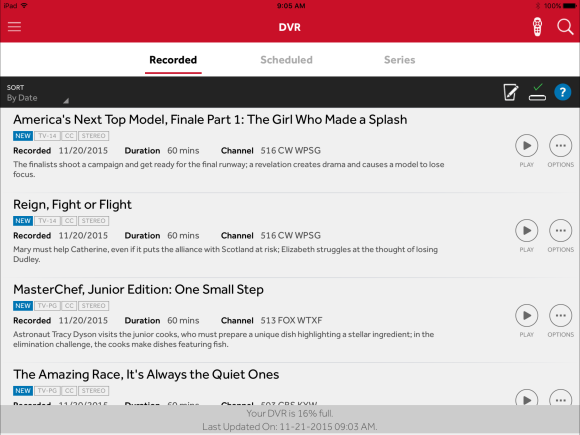Open options for MasterChef Junior Edition
The image size is (580, 435).
560,316
